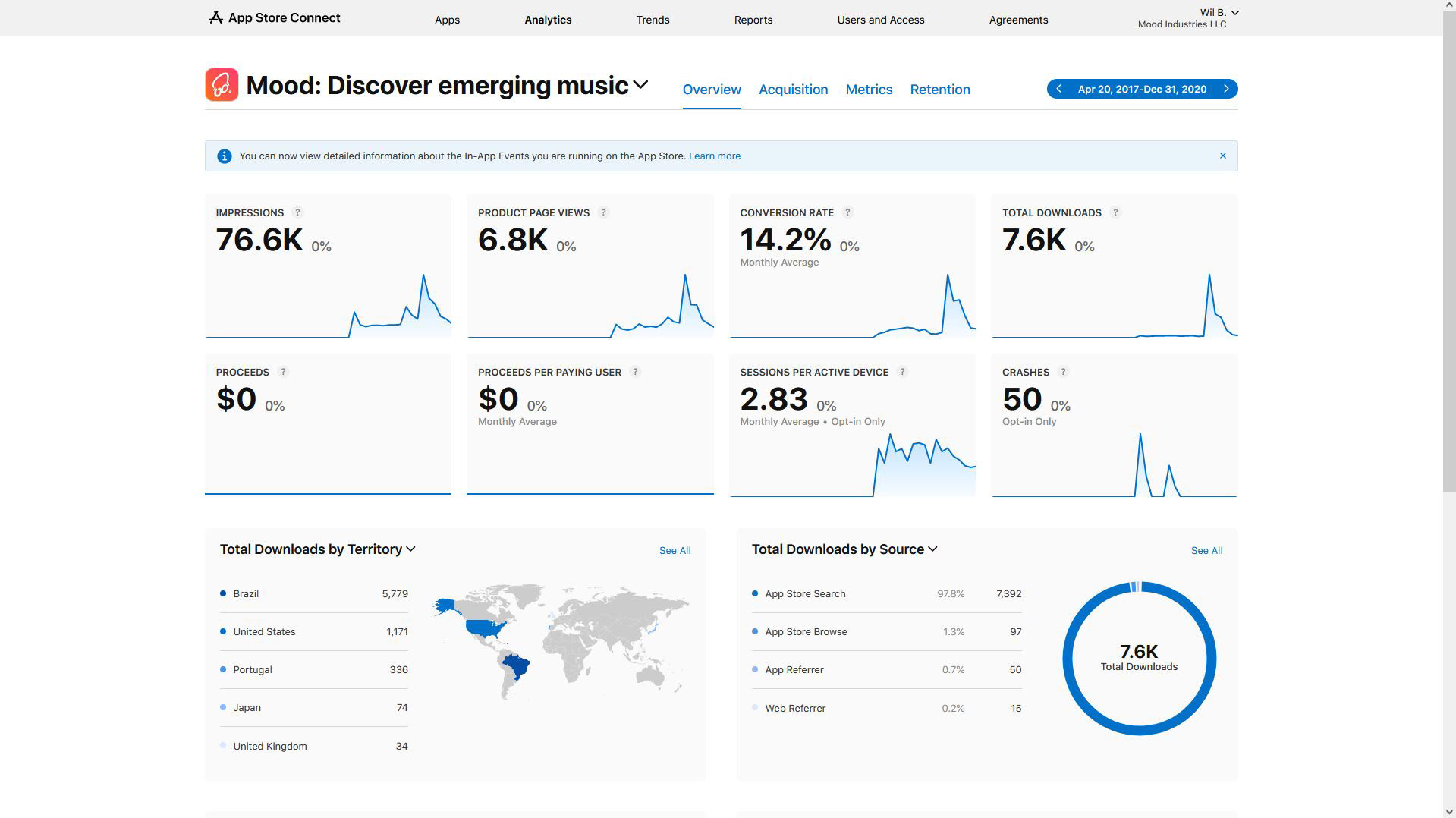Select the United Kingdom territory row
1456x818 pixels.
pyautogui.click(x=313, y=747)
